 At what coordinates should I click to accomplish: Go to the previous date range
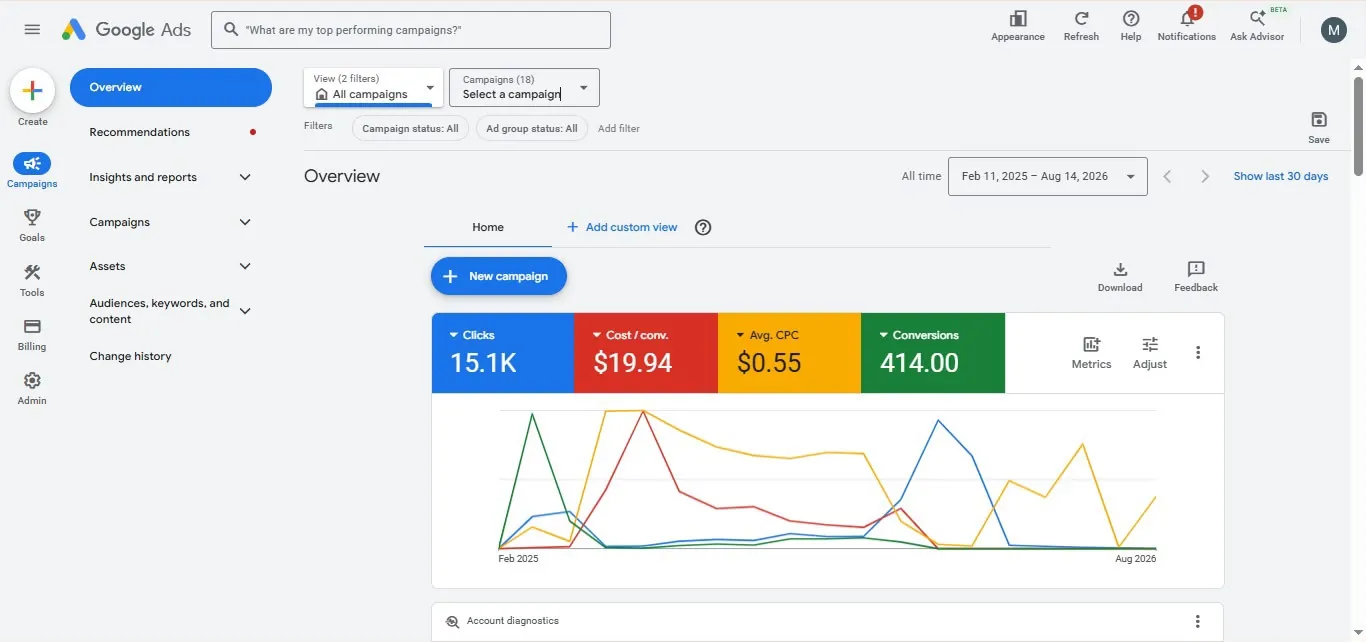pyautogui.click(x=1167, y=176)
